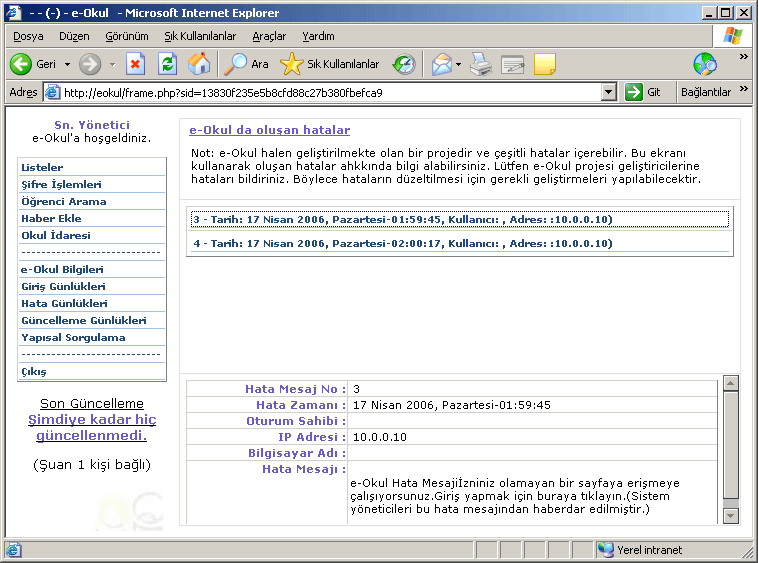
Task: Open the Yardım menu
Action: coord(318,36)
